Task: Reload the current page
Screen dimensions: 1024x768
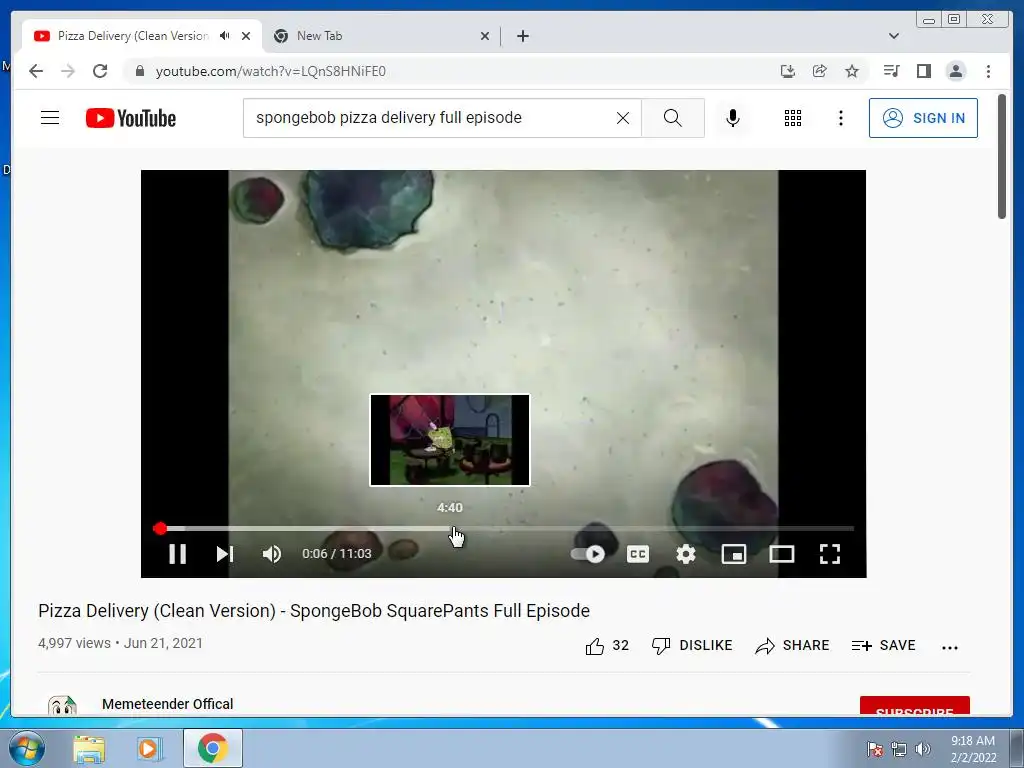Action: [100, 71]
